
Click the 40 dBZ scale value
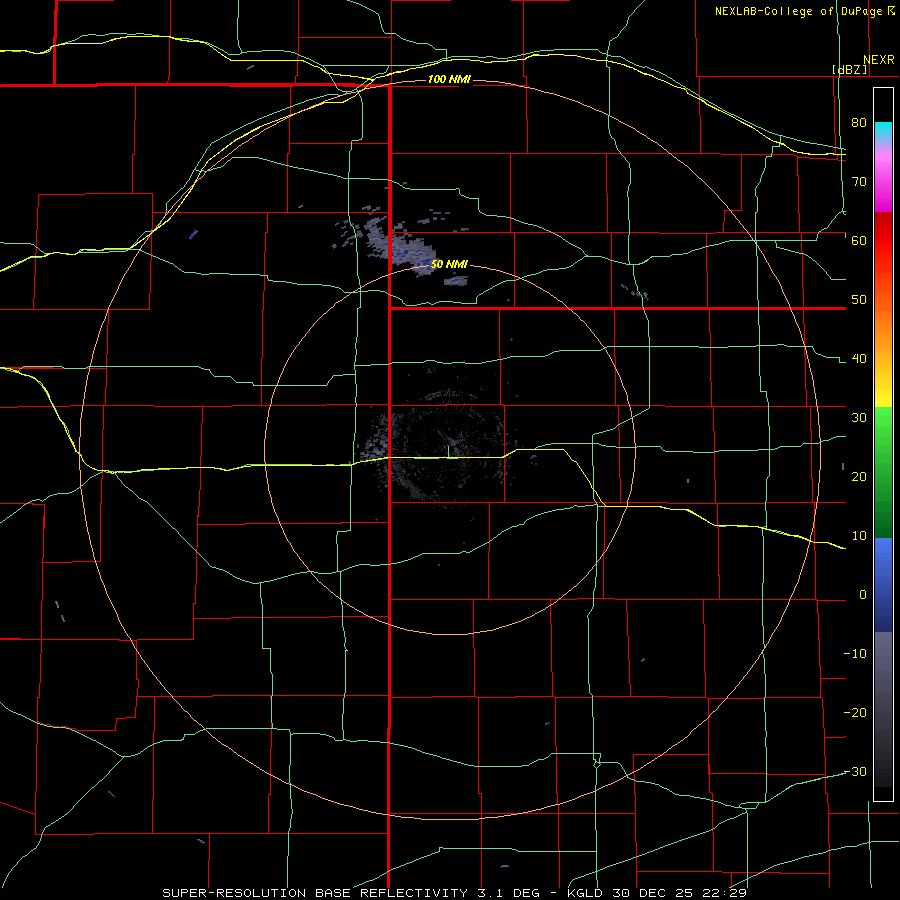pyautogui.click(x=859, y=359)
